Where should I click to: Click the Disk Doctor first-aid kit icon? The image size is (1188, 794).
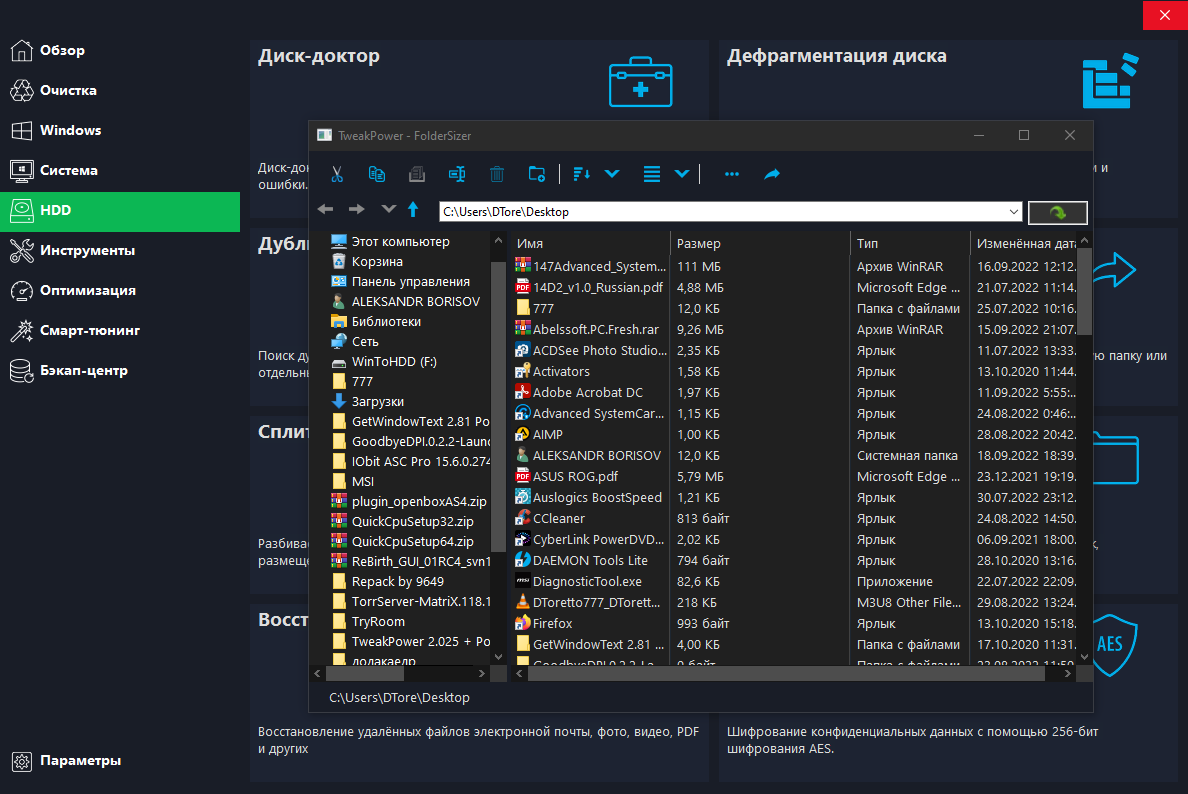coord(640,82)
